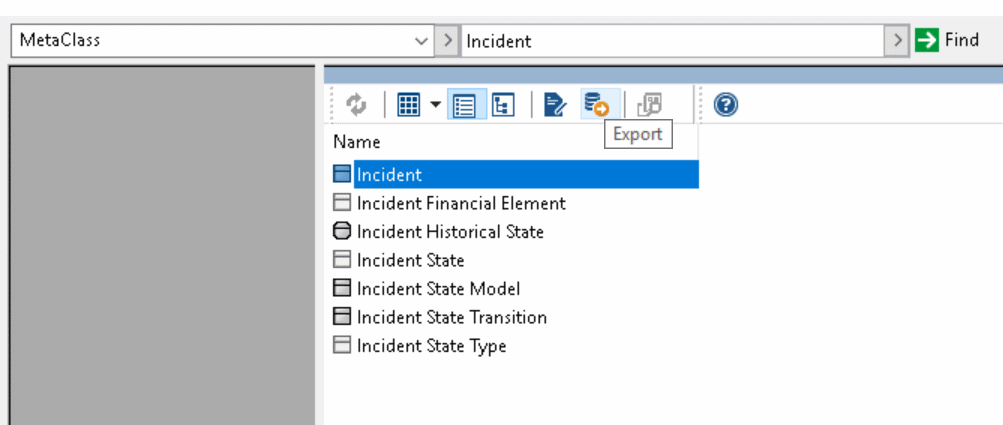Viewport: 1003px width, 425px height.
Task: Click the refresh icon in toolbar
Action: point(356,105)
